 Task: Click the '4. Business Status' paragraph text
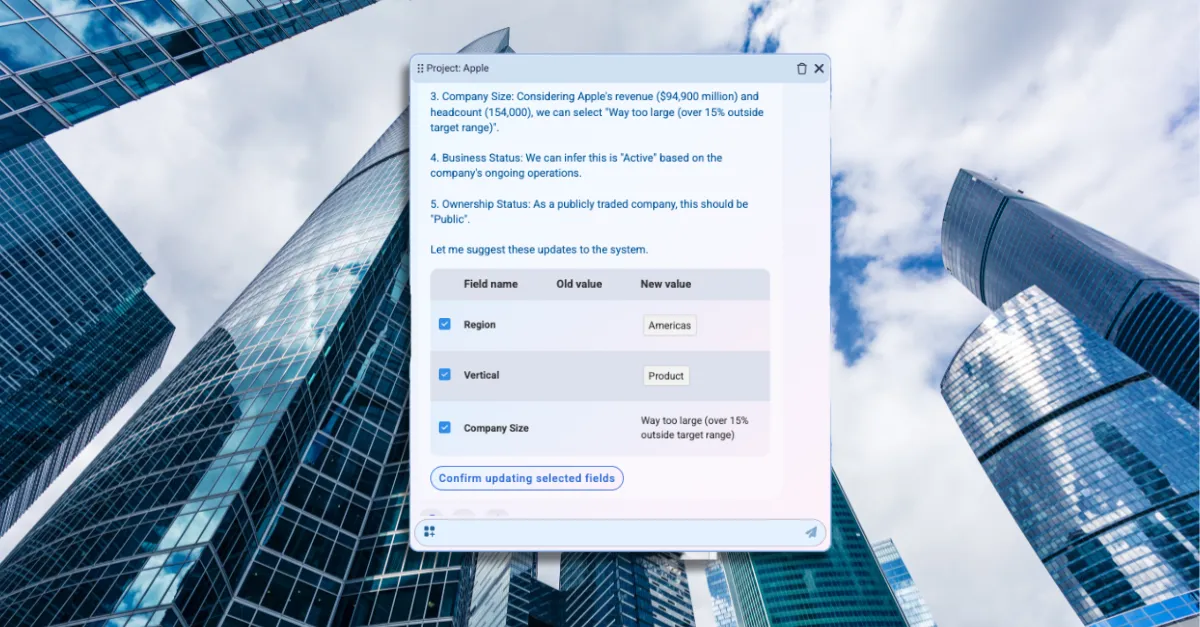pos(576,166)
